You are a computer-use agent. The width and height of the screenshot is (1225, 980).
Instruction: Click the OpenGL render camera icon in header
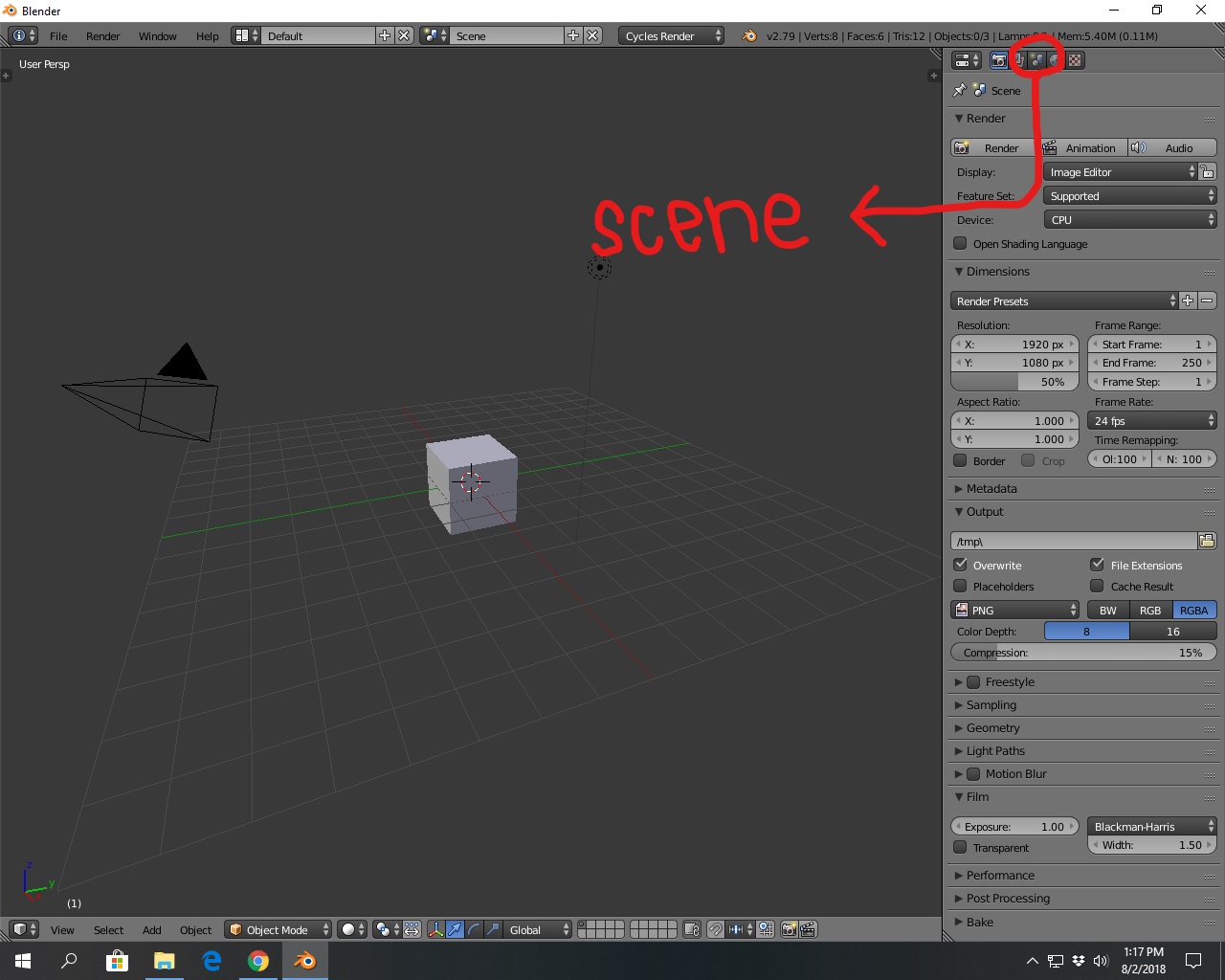tap(789, 929)
